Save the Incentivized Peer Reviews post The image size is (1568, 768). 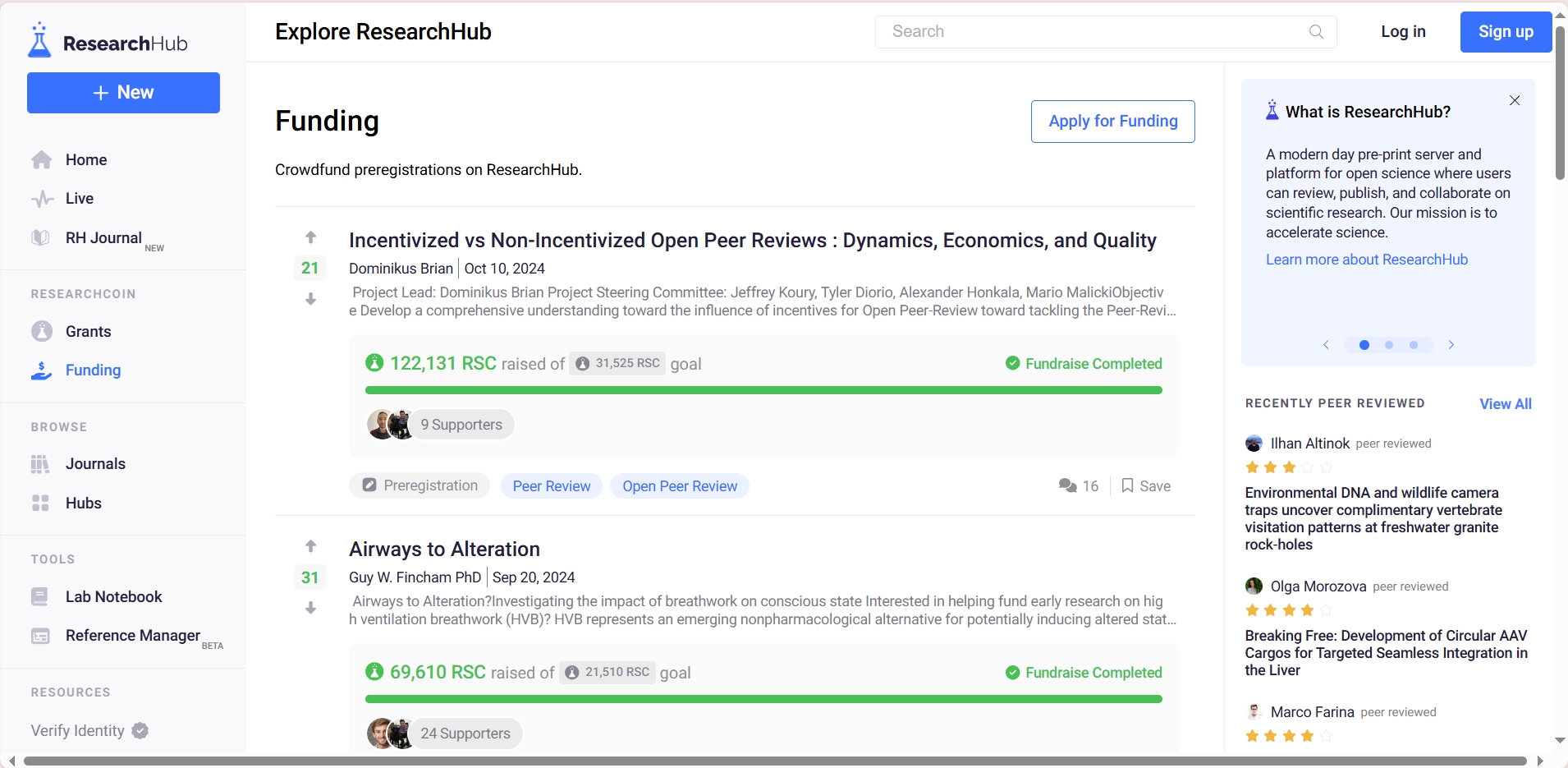pyautogui.click(x=1146, y=486)
